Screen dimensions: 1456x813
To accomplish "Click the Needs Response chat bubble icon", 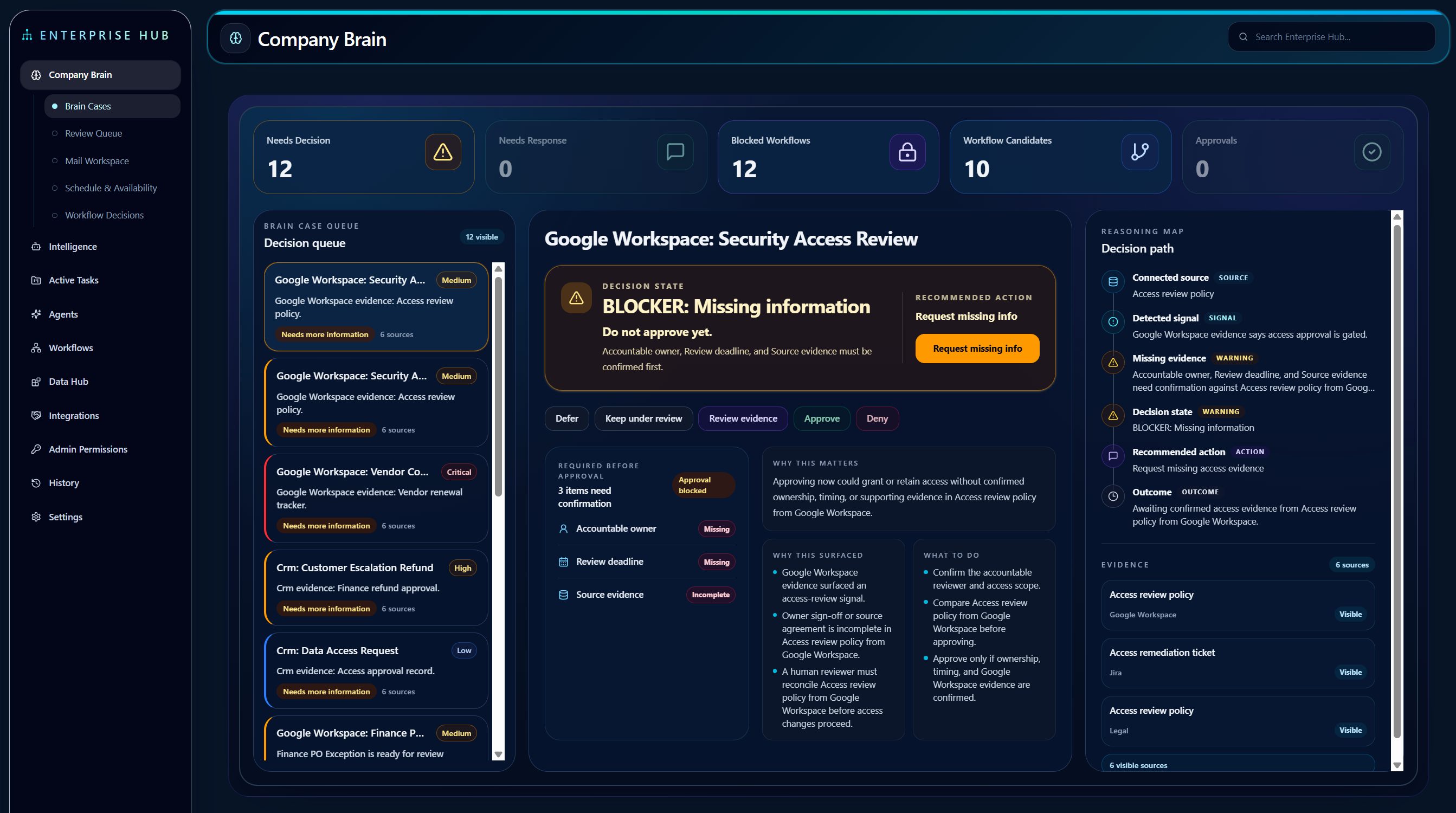I will click(x=675, y=151).
